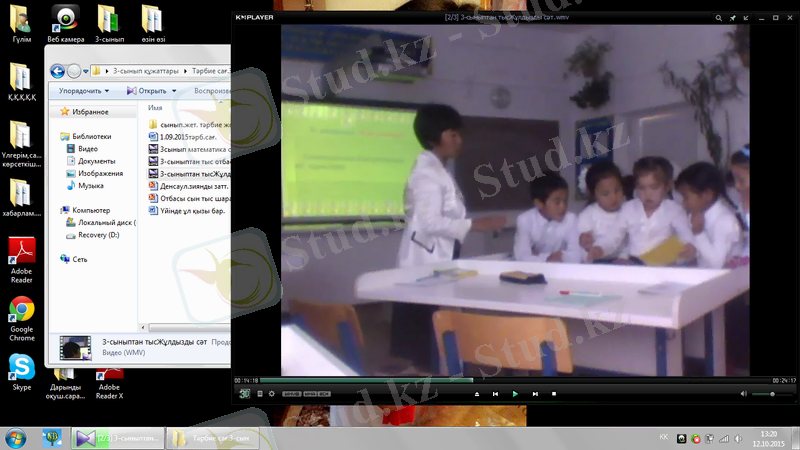Skip to the next track in KMPlayer
This screenshot has width=800, height=450.
tap(535, 394)
